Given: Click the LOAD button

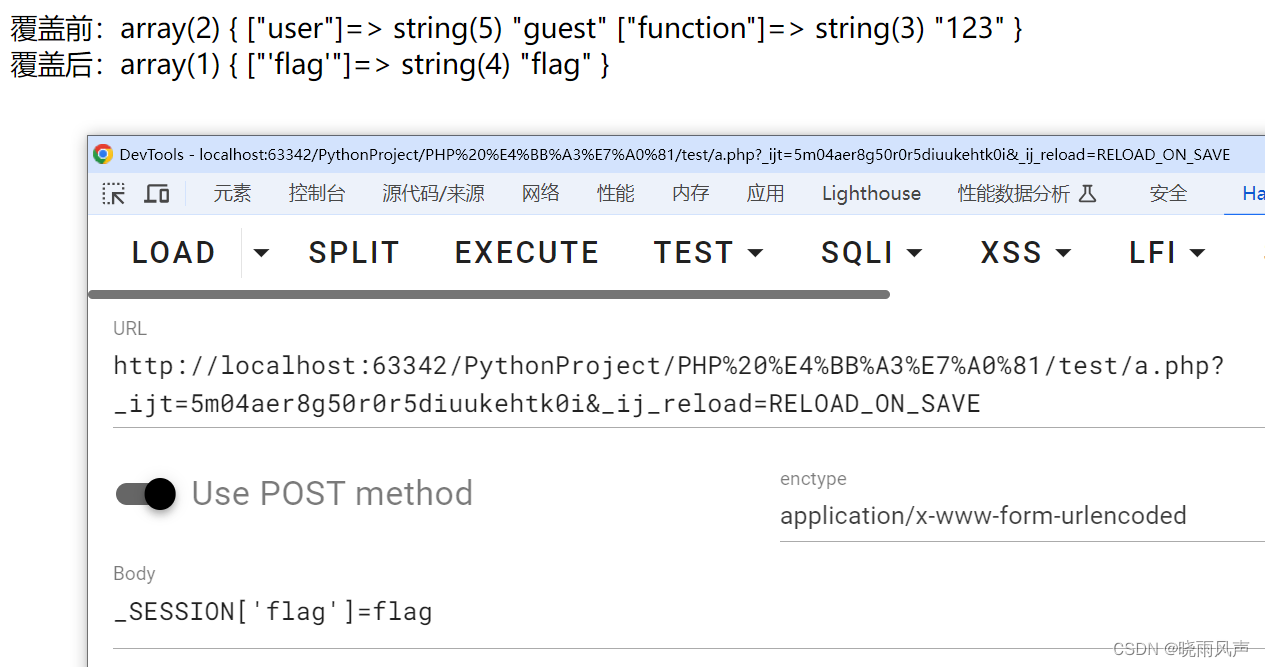Looking at the screenshot, I should coord(174,253).
